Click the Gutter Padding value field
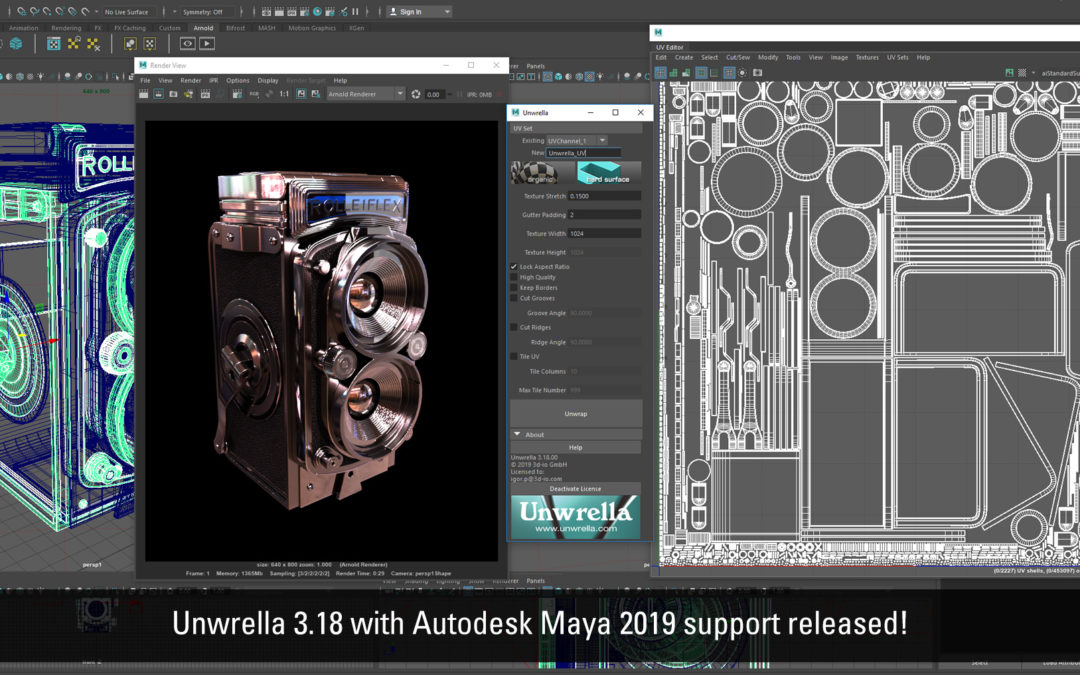This screenshot has height=675, width=1080. coord(605,215)
